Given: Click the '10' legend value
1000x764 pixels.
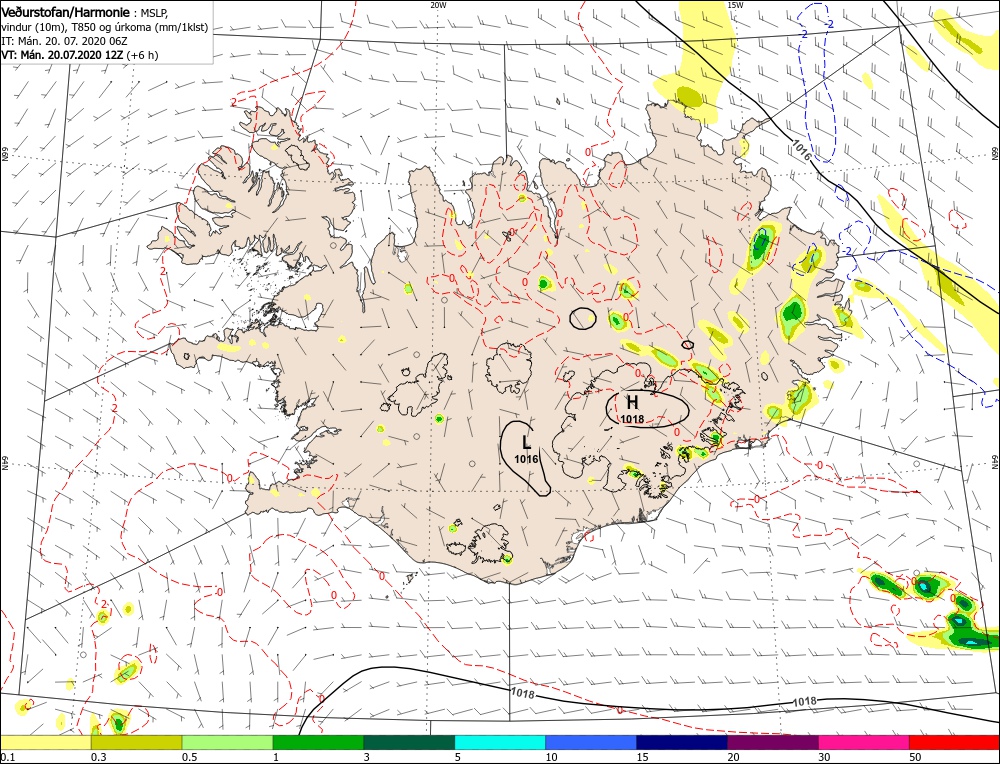Looking at the screenshot, I should [551, 757].
